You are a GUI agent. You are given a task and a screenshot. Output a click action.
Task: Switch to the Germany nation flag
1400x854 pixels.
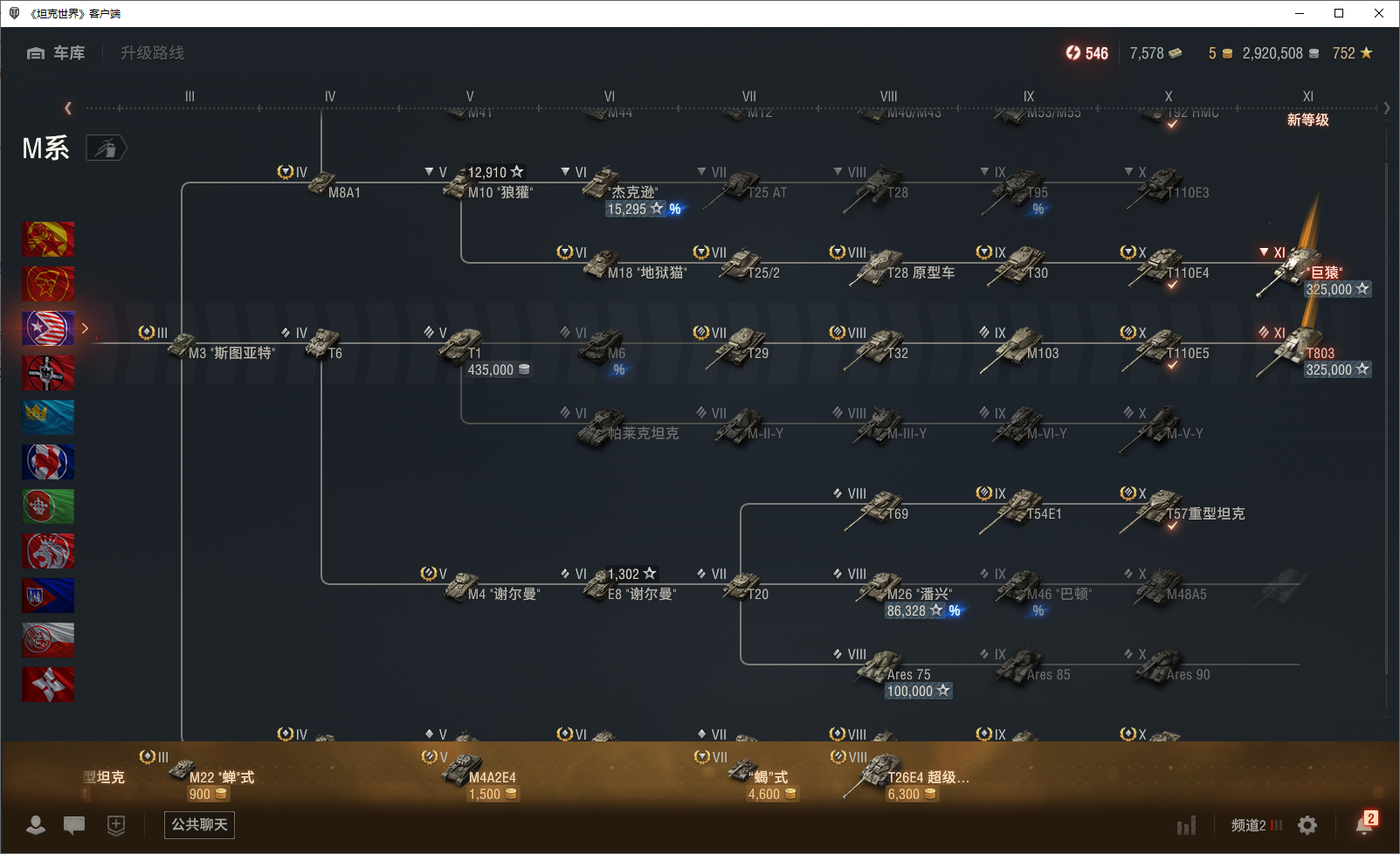tap(48, 373)
